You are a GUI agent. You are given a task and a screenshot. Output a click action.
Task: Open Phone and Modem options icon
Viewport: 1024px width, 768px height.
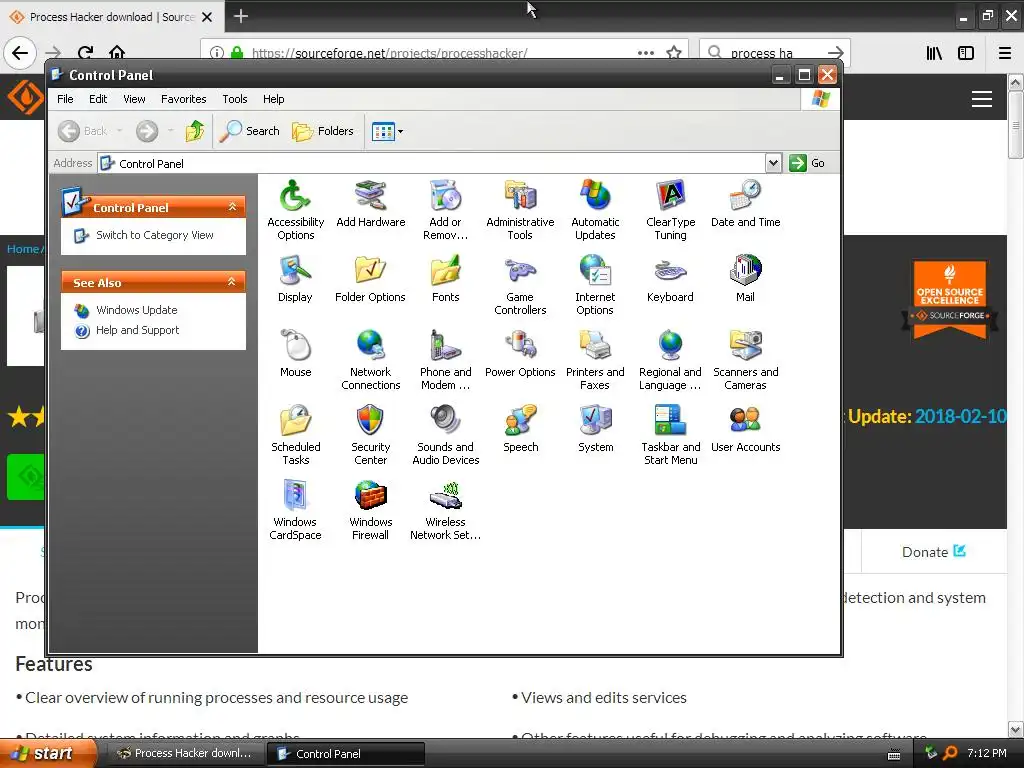point(445,360)
